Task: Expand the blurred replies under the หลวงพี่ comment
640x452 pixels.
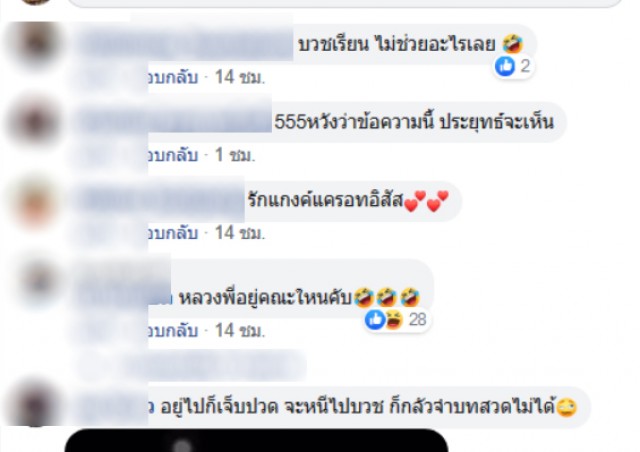Action: [192, 364]
